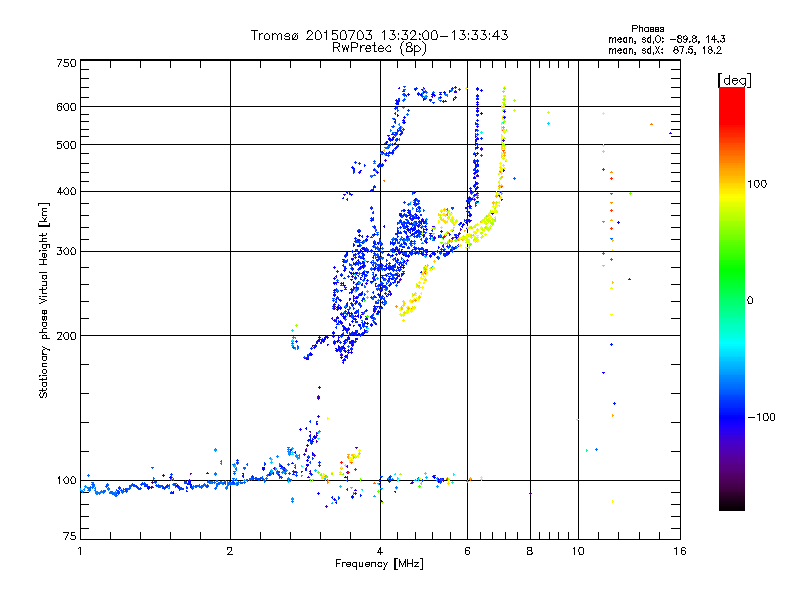Click the plot title 'Tromsø 20150703 13:32:00-13:33:43'
Image resolution: width=800 pixels, height=600 pixels.
[x=379, y=35]
